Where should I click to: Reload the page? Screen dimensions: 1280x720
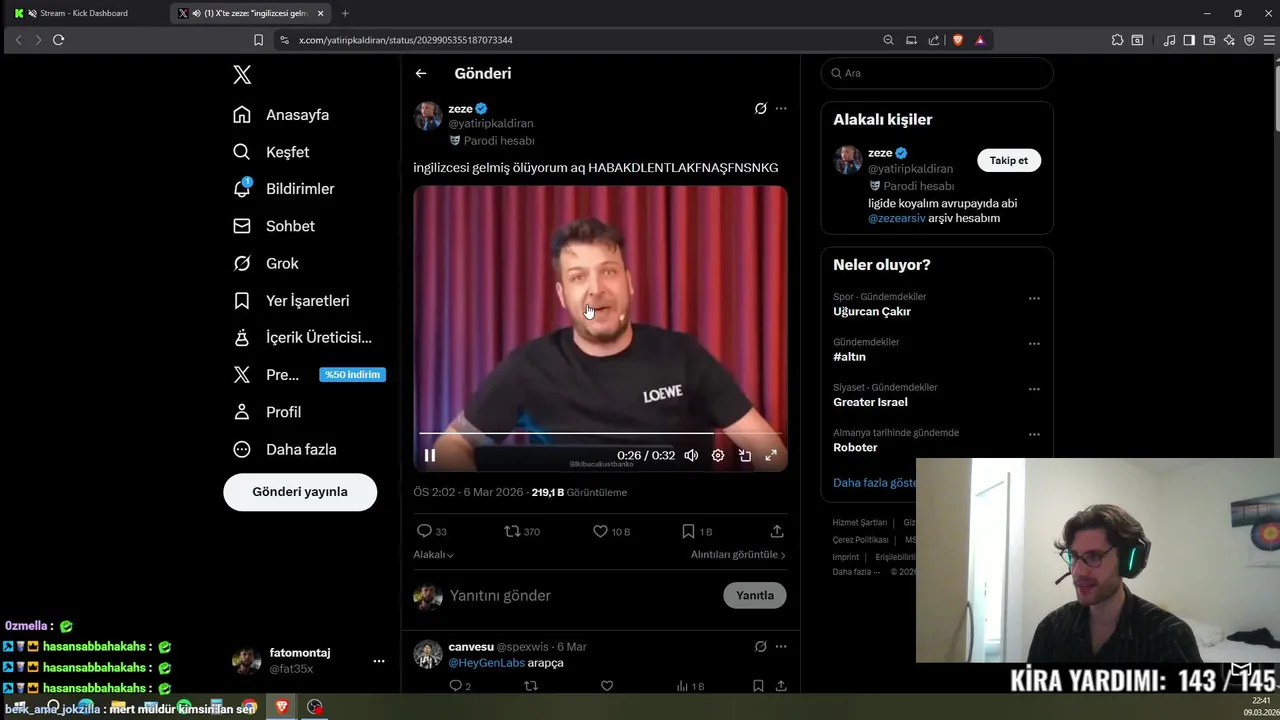pos(58,40)
